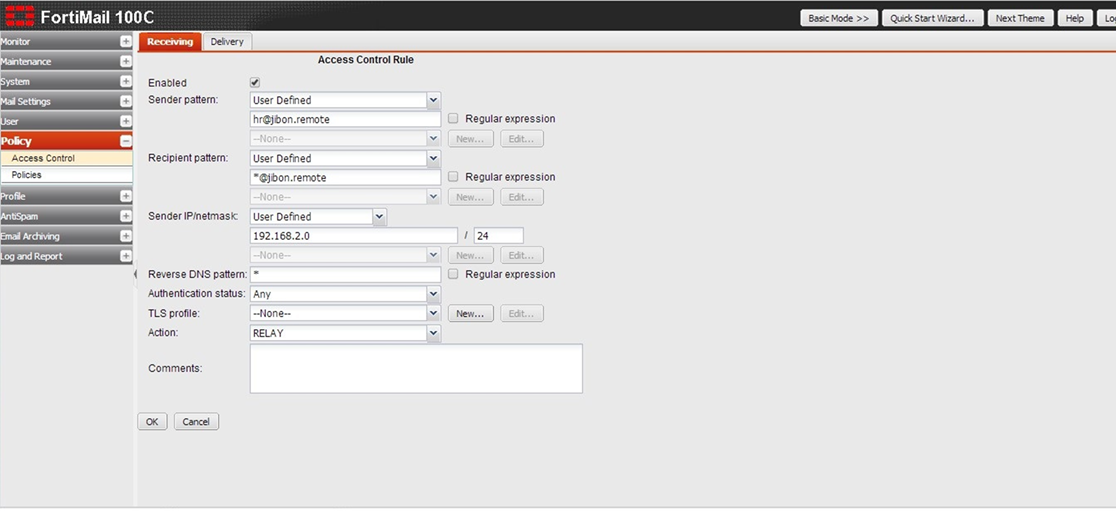This screenshot has width=1116, height=511.
Task: Click the IP address field 192.168.2.0
Action: pos(354,236)
